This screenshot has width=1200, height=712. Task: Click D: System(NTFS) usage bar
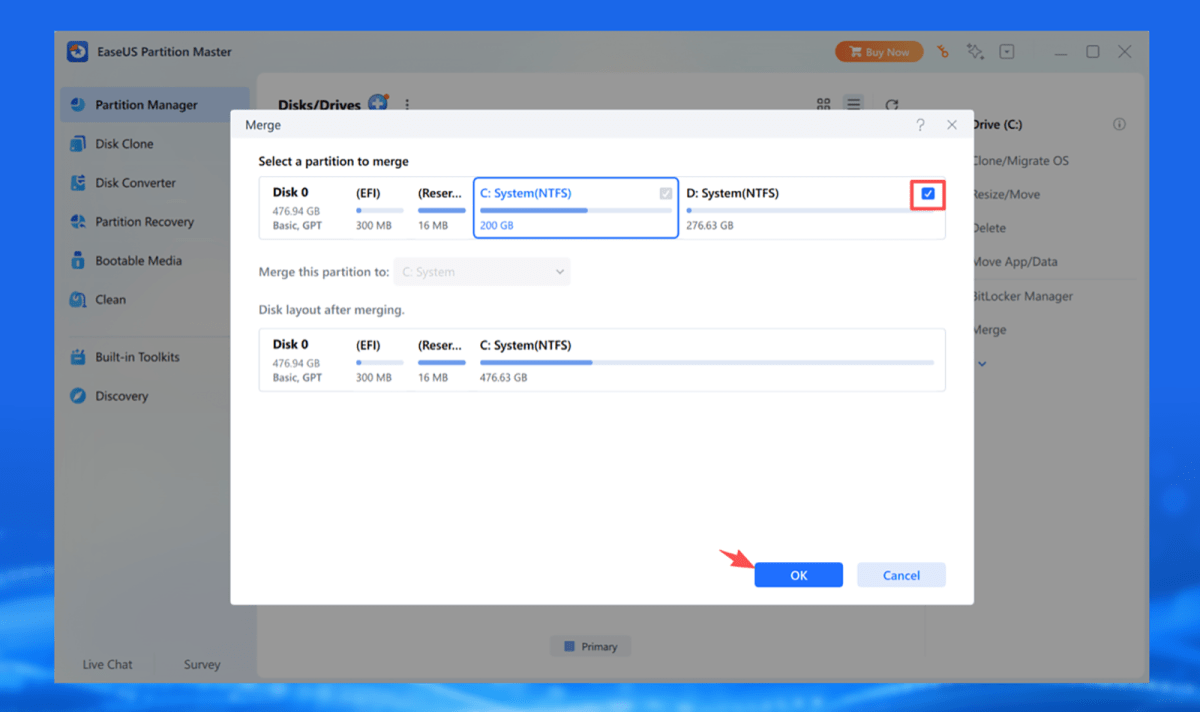pos(810,211)
